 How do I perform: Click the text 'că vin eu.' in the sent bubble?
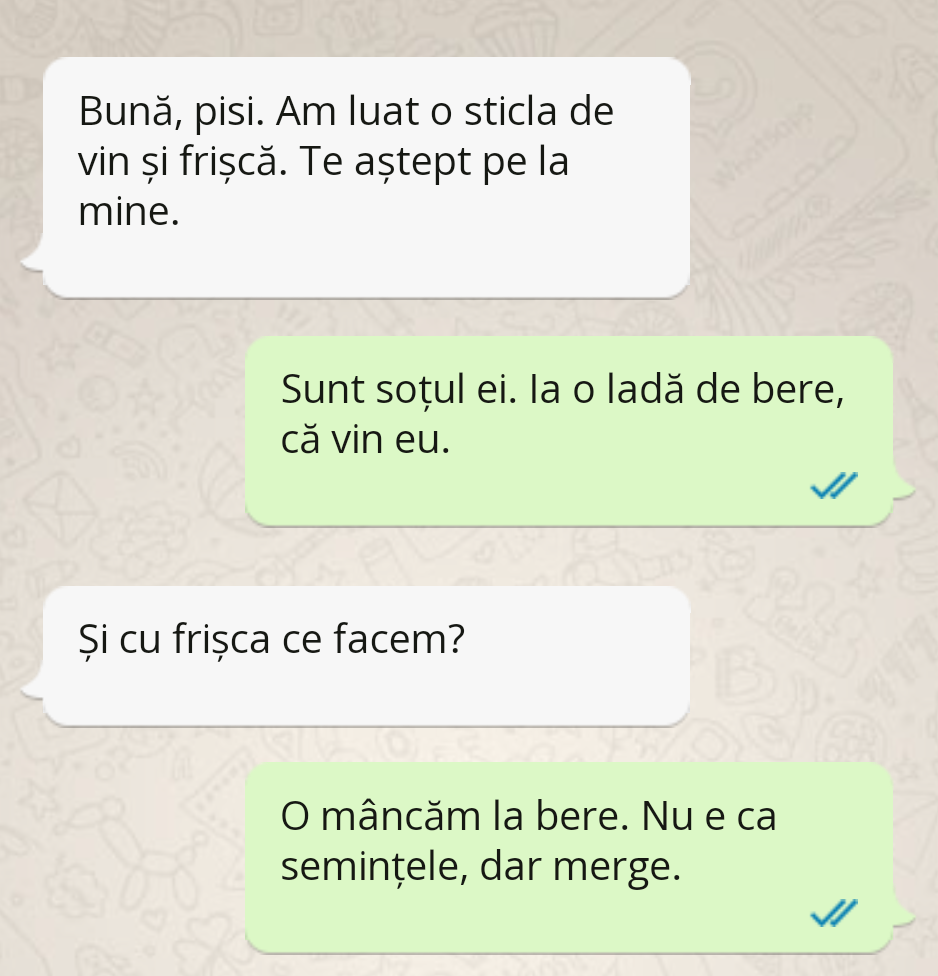(365, 439)
